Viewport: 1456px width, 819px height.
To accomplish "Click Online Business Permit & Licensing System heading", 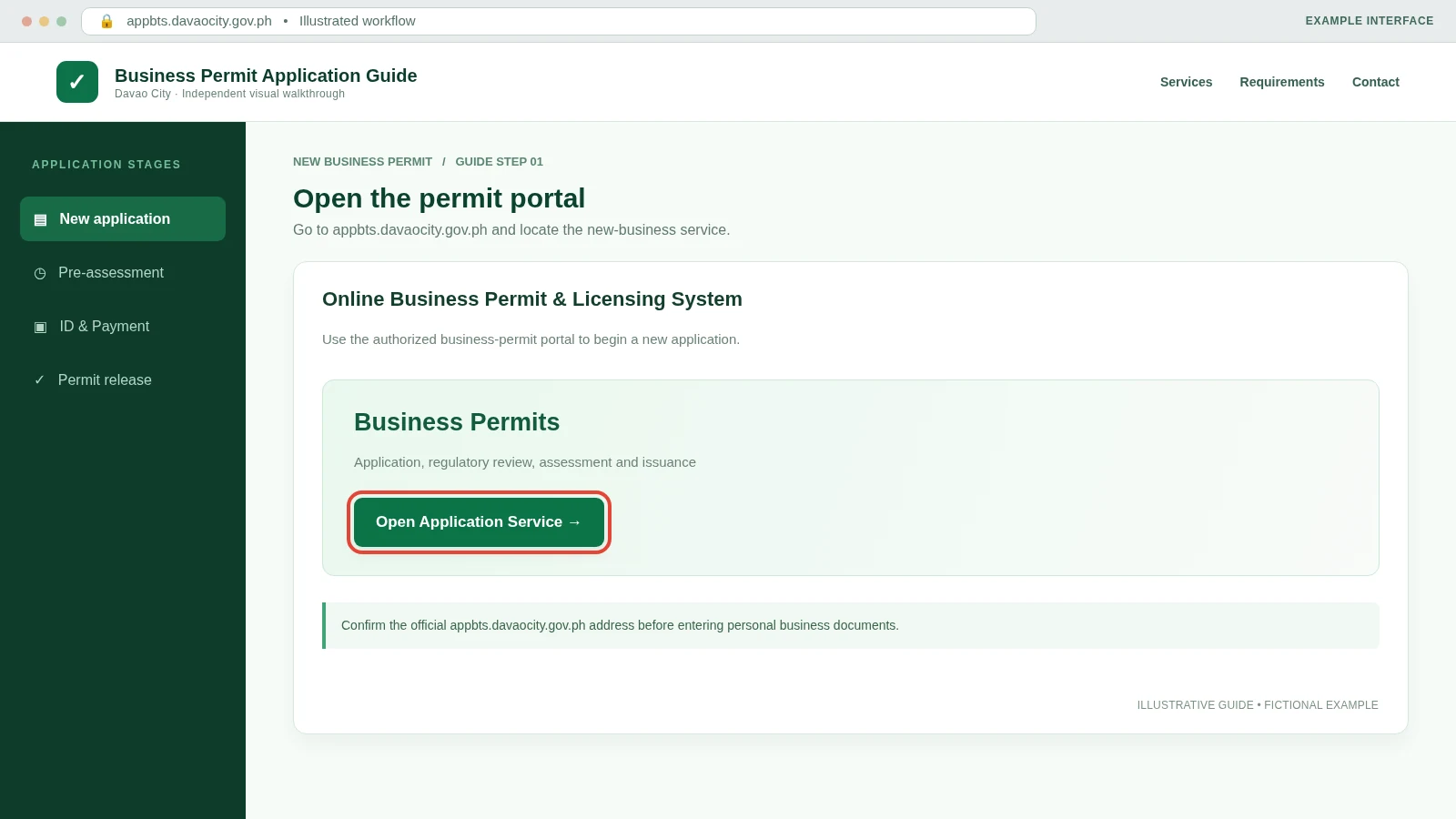I will 532,299.
